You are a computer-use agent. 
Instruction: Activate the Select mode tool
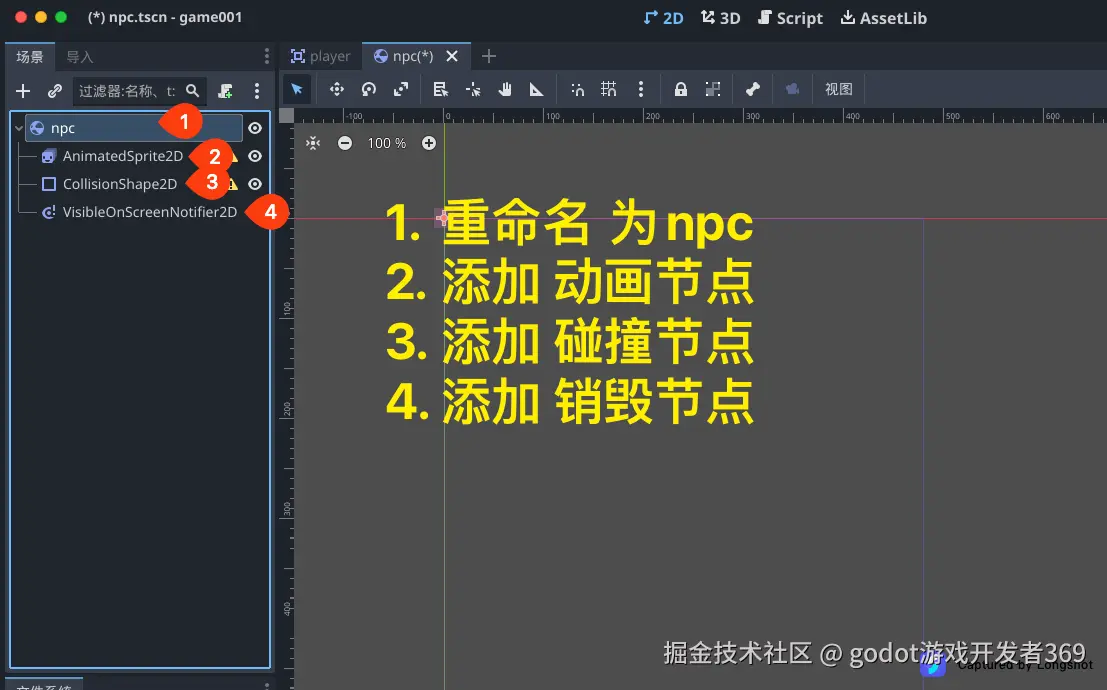click(x=297, y=89)
